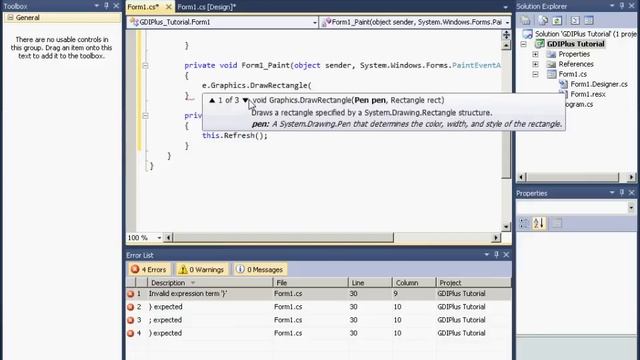Screen dimensions: 640x360
Task: Click editor horizontal scroll right arrow
Action: [496, 238]
